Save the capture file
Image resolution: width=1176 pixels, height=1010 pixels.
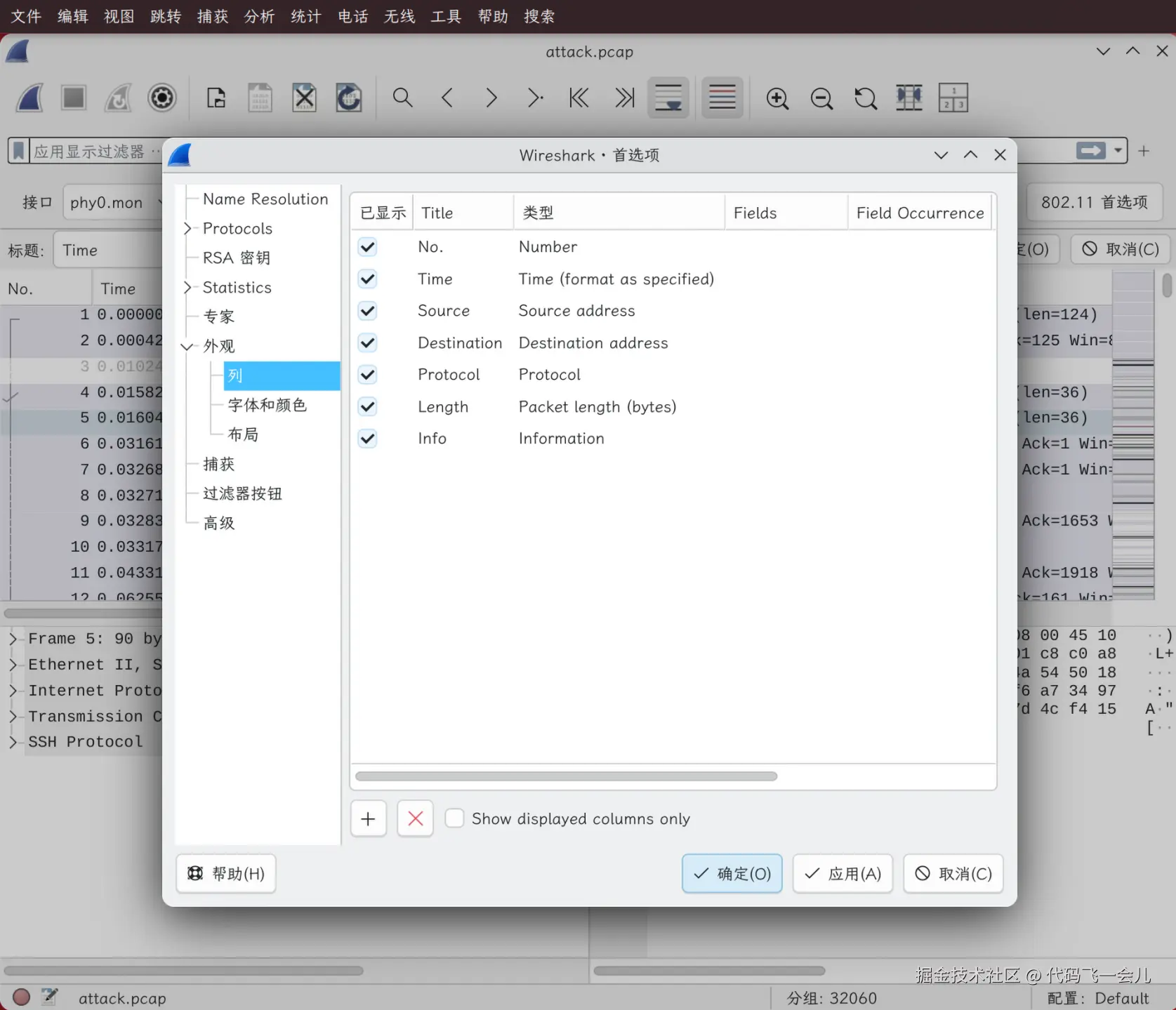click(260, 98)
